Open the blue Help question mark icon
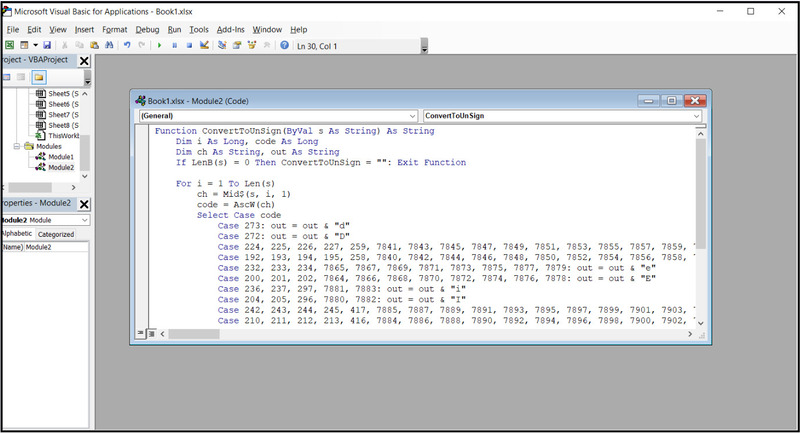Screen dimensions: 800x433 click(x=285, y=45)
